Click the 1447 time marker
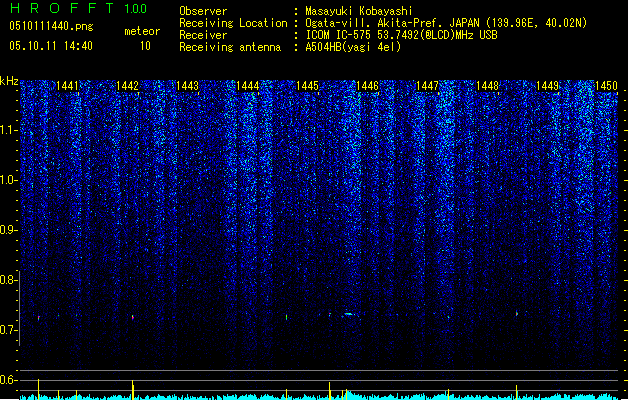Viewport: 629px width, 400px height. pos(428,86)
